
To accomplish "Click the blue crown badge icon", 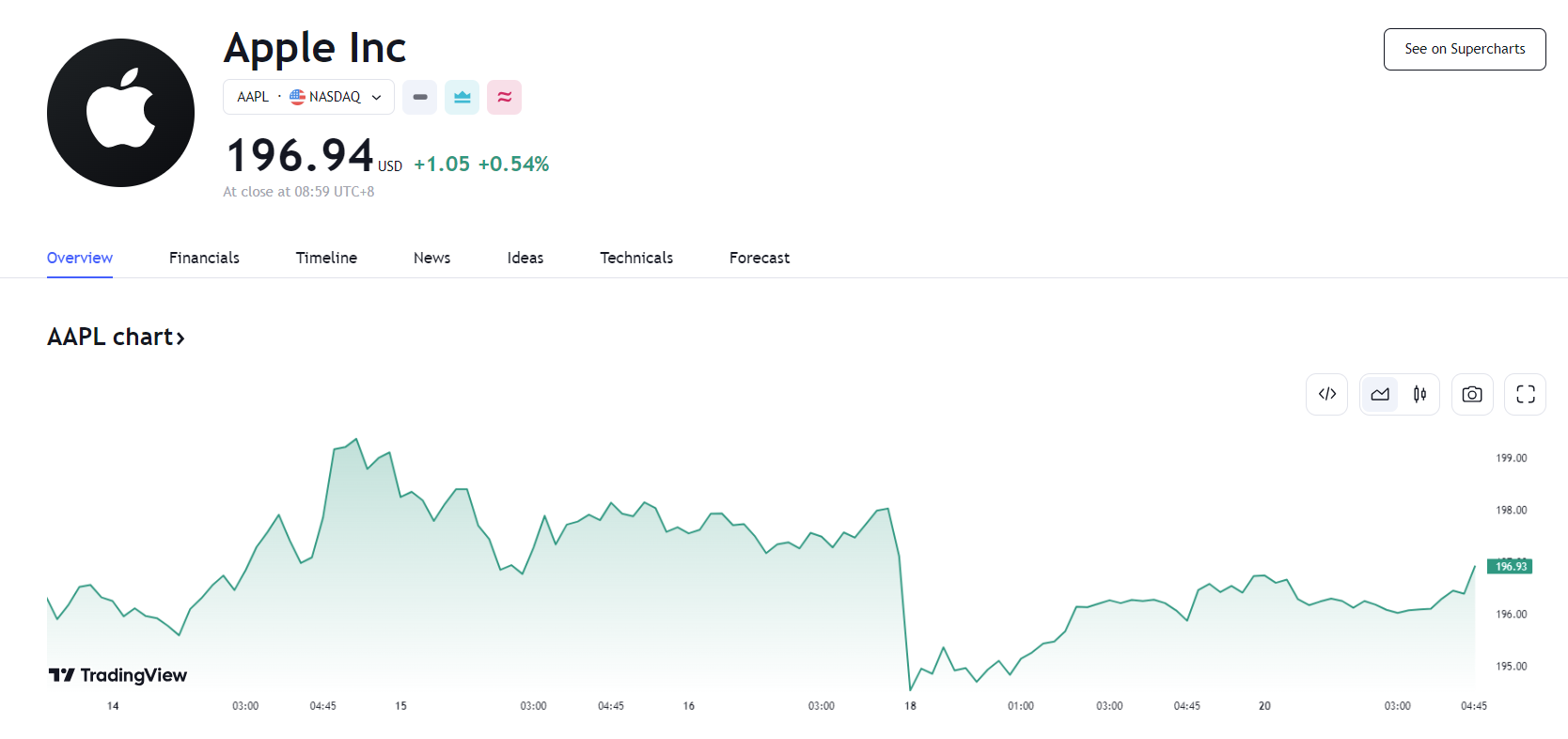I will coord(462,97).
